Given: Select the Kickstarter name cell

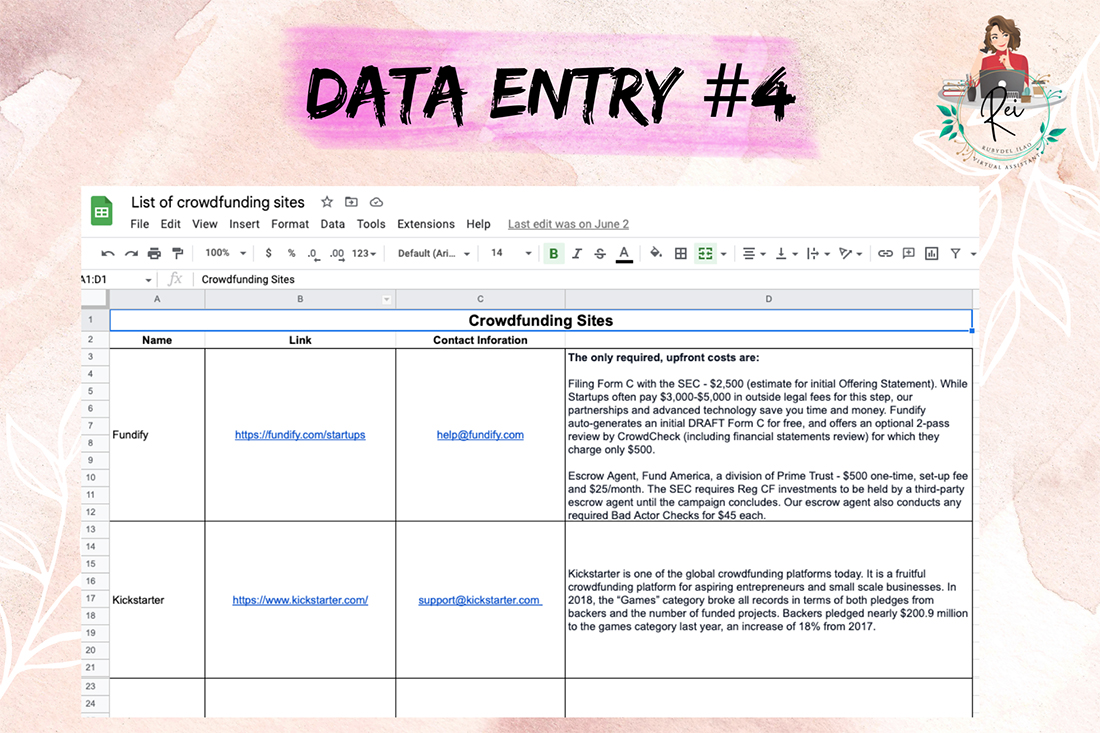Looking at the screenshot, I should pyautogui.click(x=157, y=600).
